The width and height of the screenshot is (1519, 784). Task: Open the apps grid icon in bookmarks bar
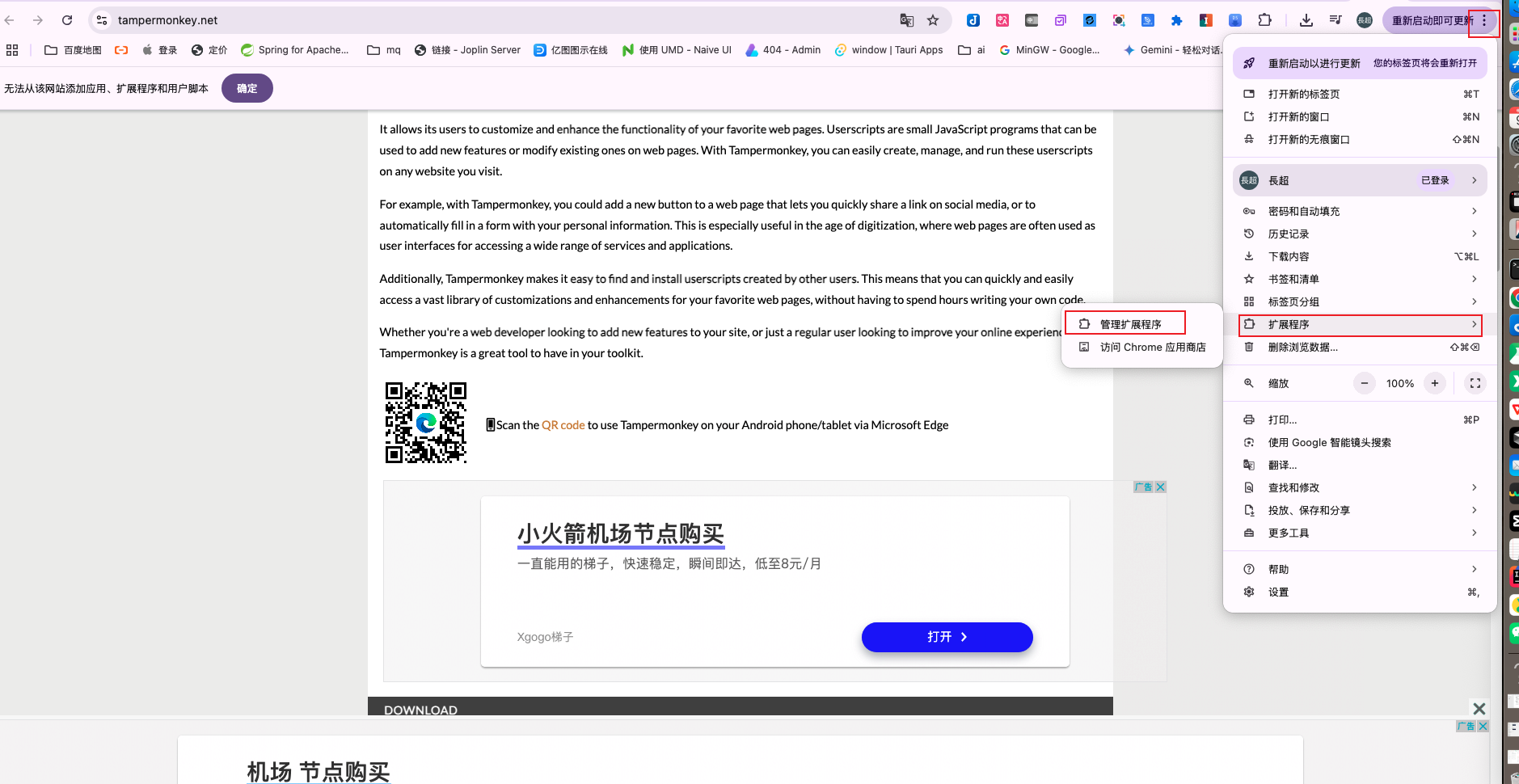pos(12,50)
